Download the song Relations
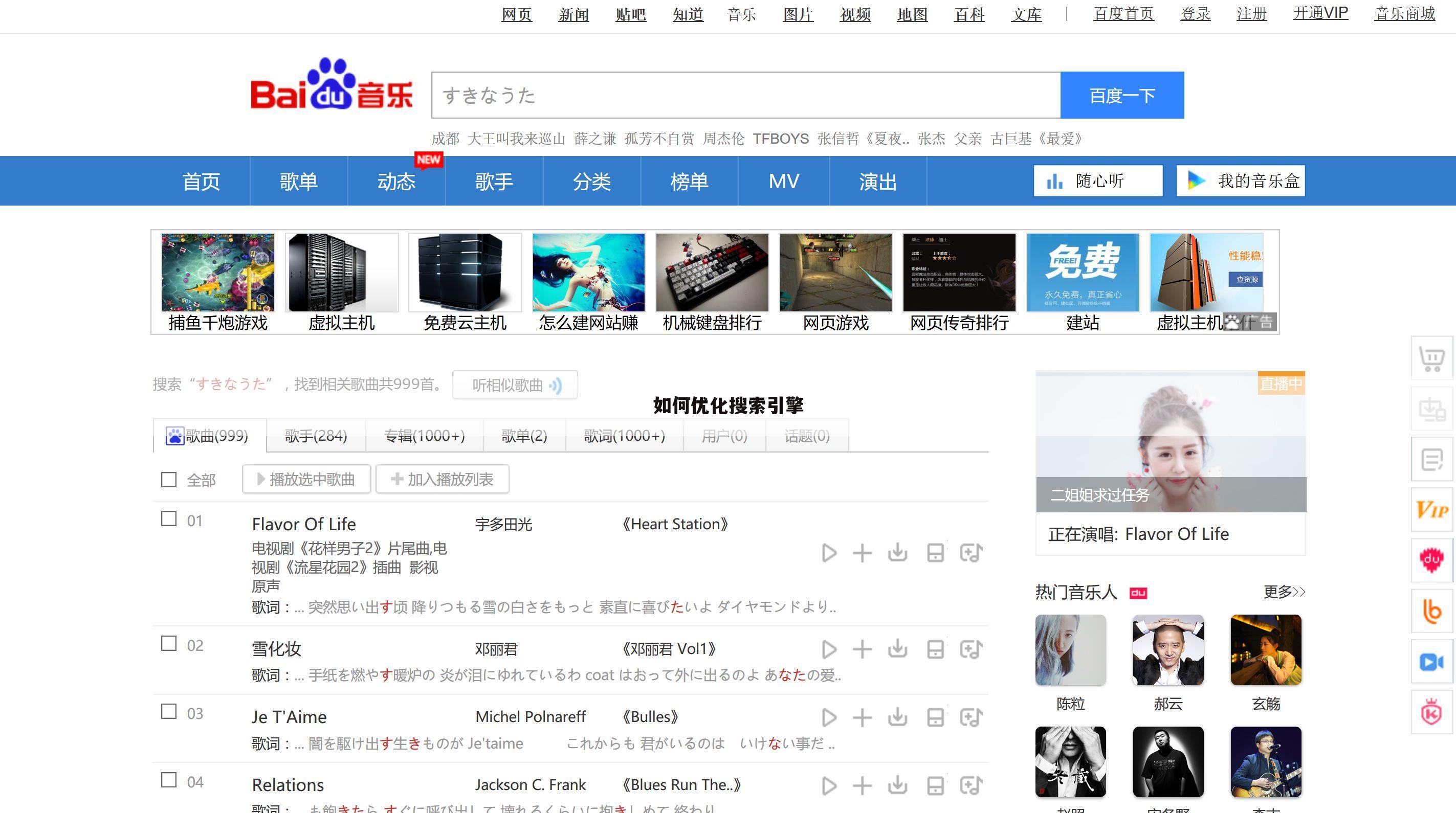Screen dimensions: 1456x813 click(x=897, y=786)
